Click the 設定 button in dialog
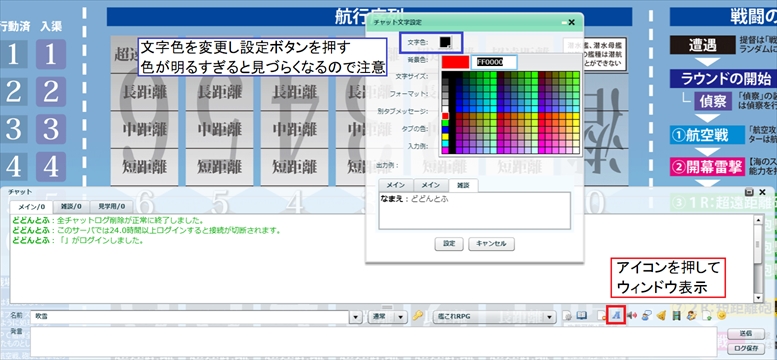Screen dimensions: 777x360 click(x=449, y=244)
